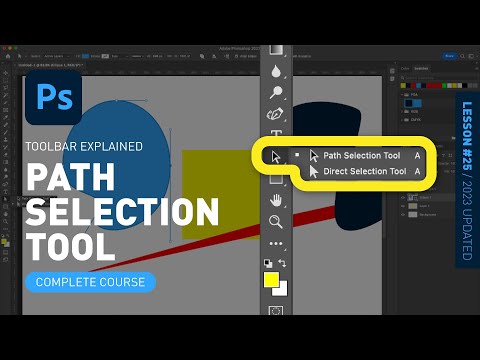Image resolution: width=480 pixels, height=360 pixels.
Task: Click the Search Swatches field
Action: [x=438, y=78]
